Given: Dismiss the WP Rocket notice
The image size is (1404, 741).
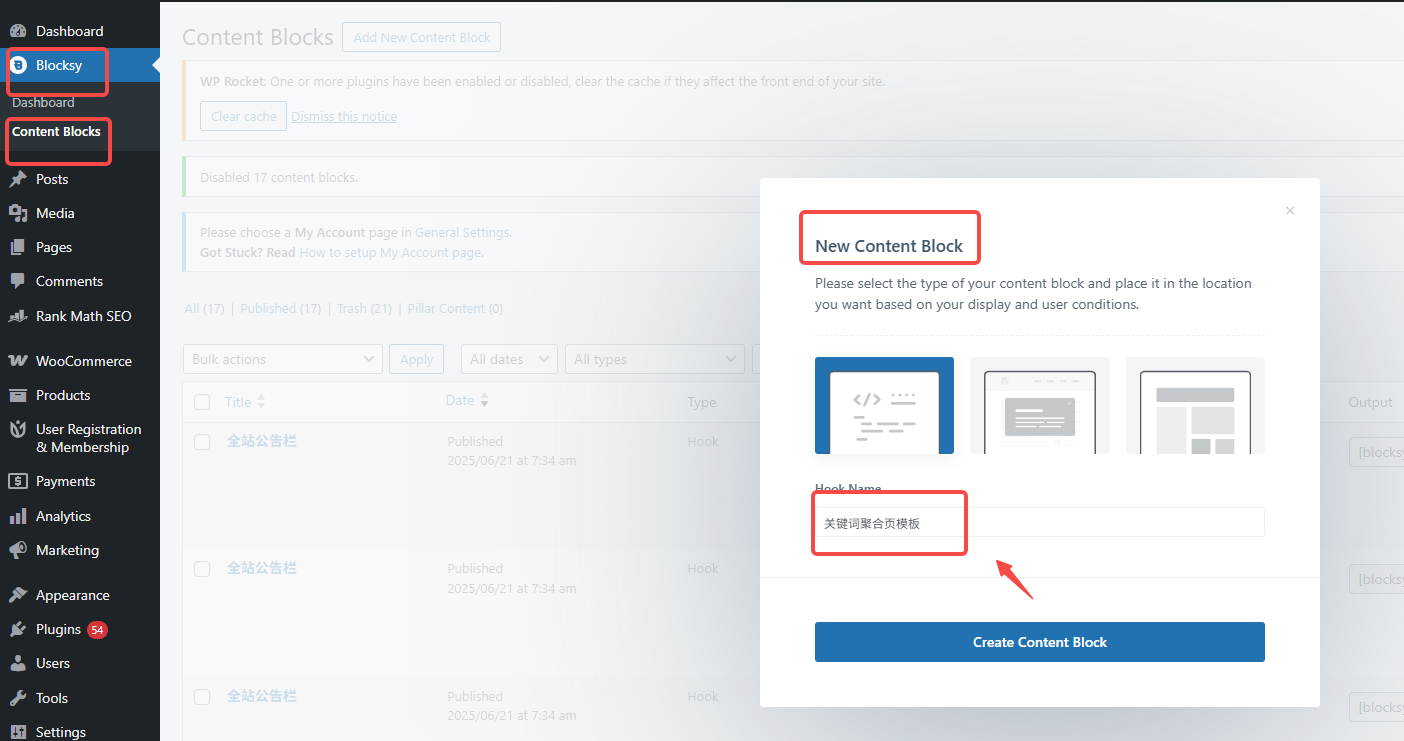Looking at the screenshot, I should pos(344,117).
